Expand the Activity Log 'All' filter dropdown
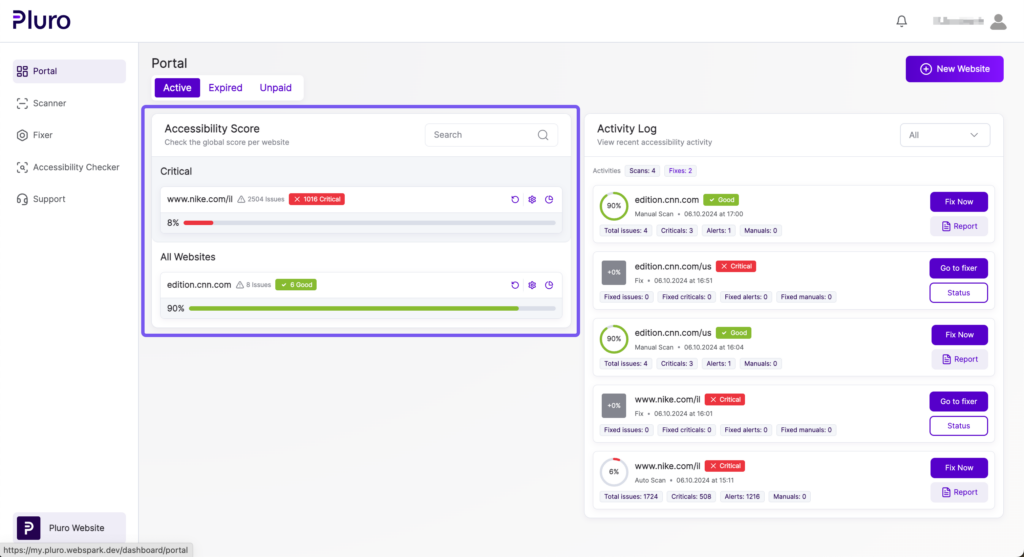The width and height of the screenshot is (1024, 557). pos(945,135)
